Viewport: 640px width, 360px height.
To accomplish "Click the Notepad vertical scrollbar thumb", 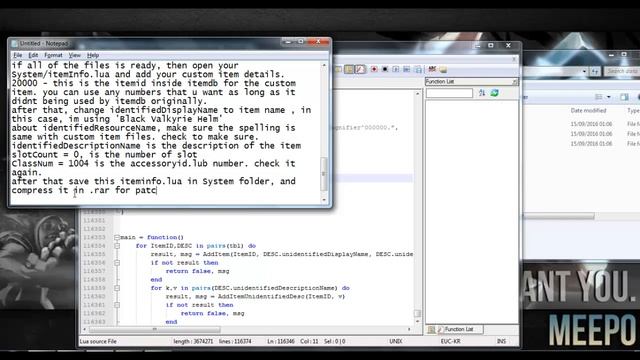I will coord(324,174).
